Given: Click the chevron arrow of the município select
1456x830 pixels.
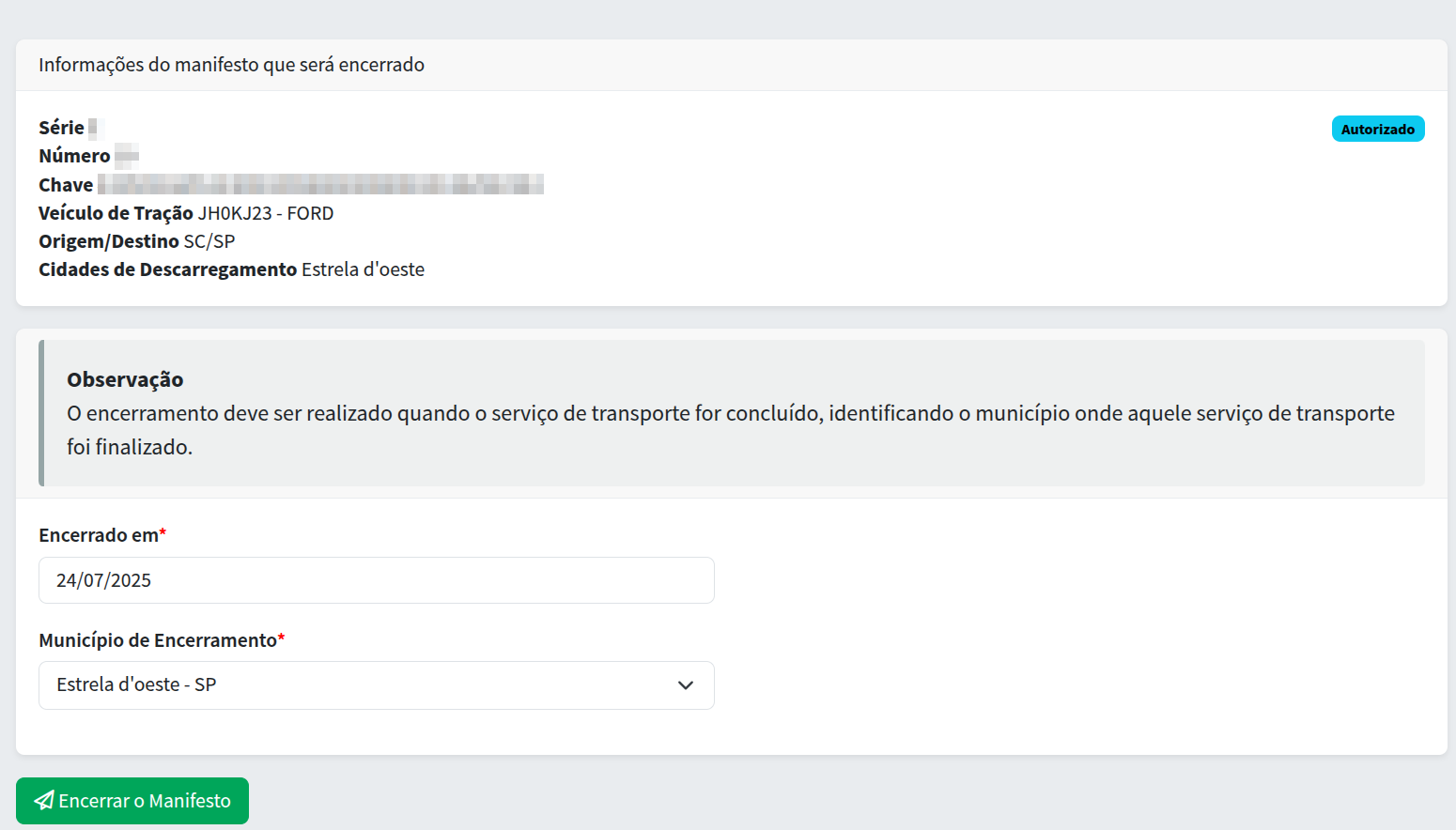Looking at the screenshot, I should [686, 685].
